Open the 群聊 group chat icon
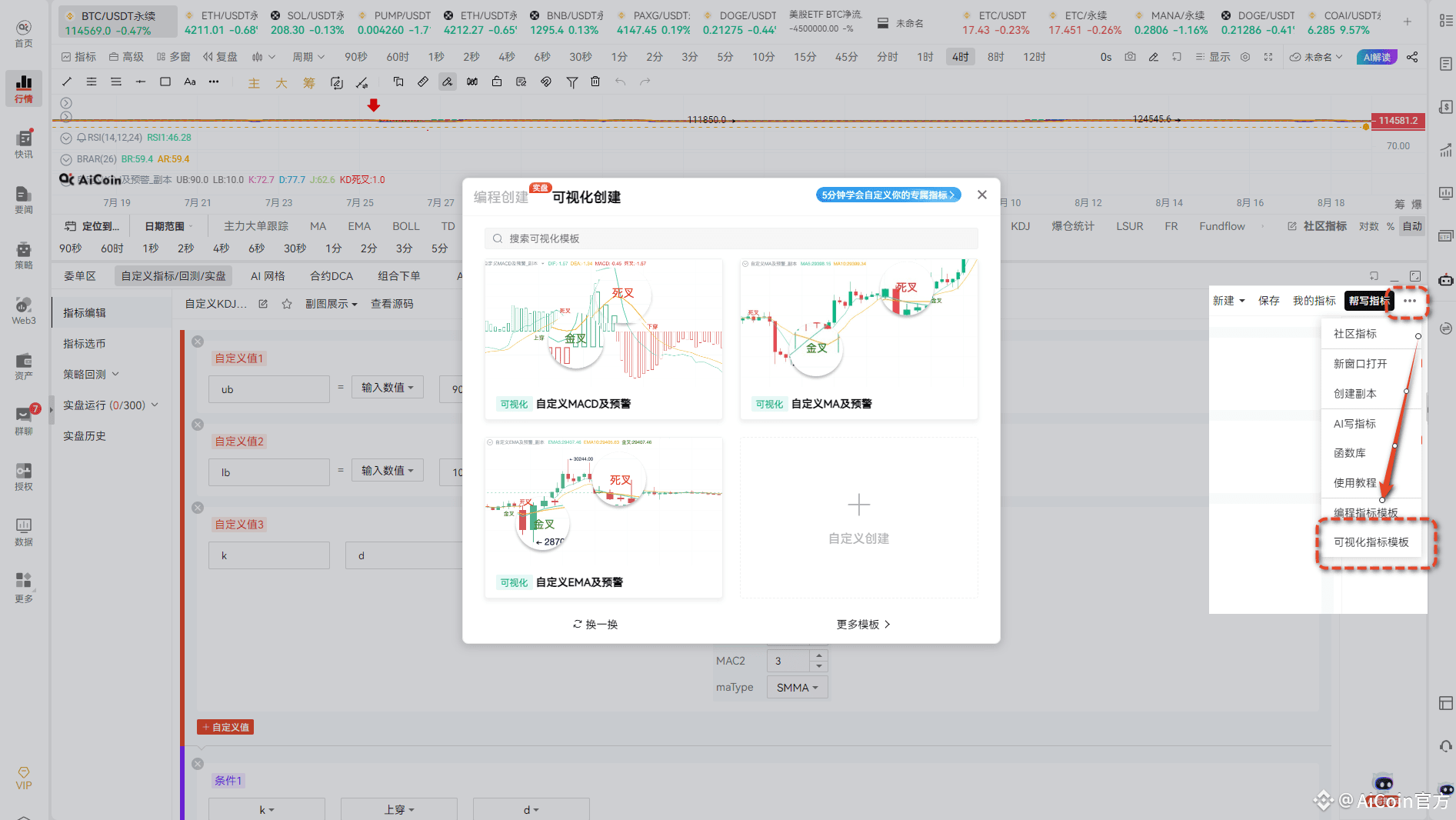This screenshot has height=820, width=1456. (x=24, y=420)
